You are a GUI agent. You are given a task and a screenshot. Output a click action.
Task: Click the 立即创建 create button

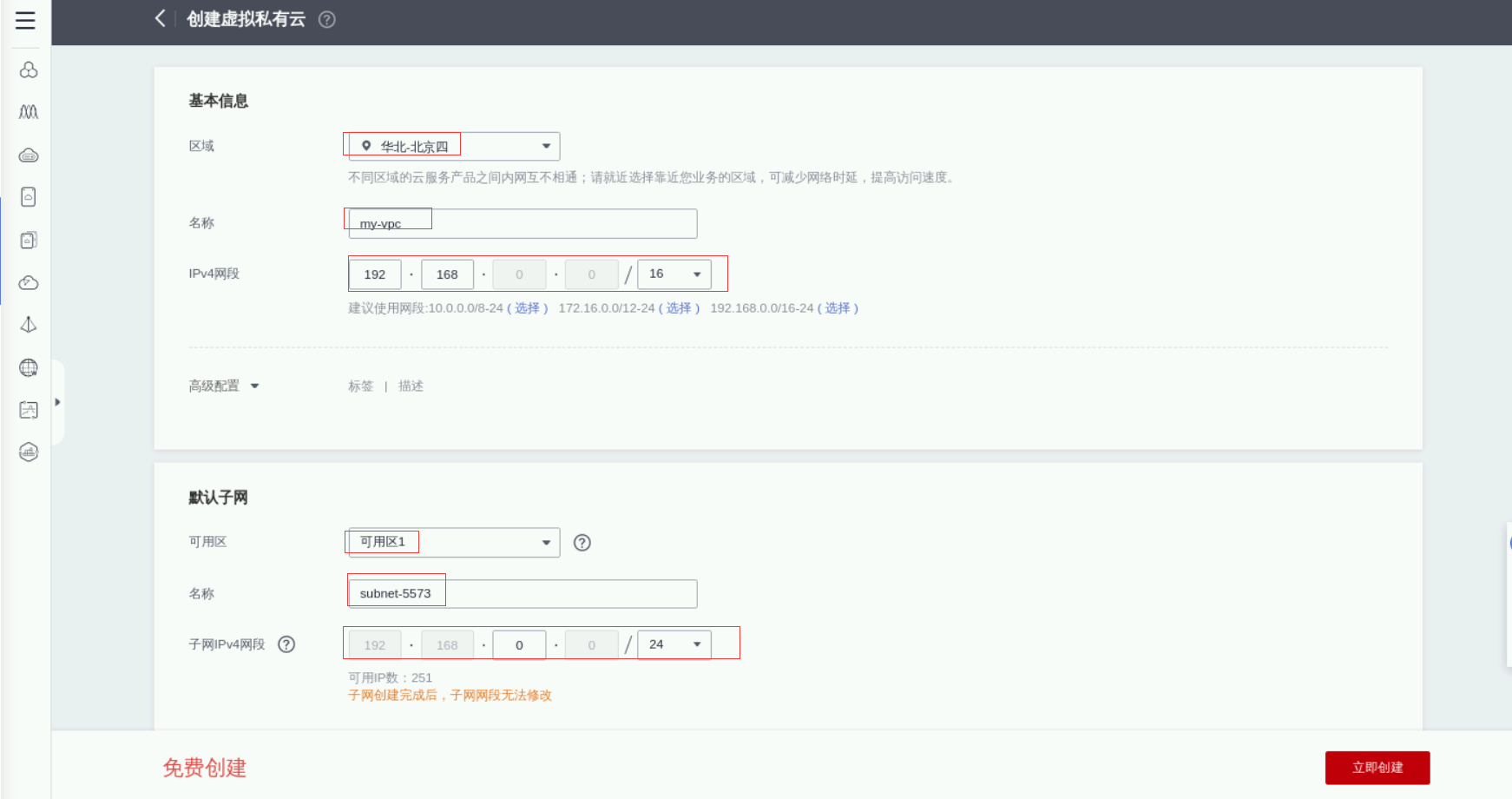1377,768
